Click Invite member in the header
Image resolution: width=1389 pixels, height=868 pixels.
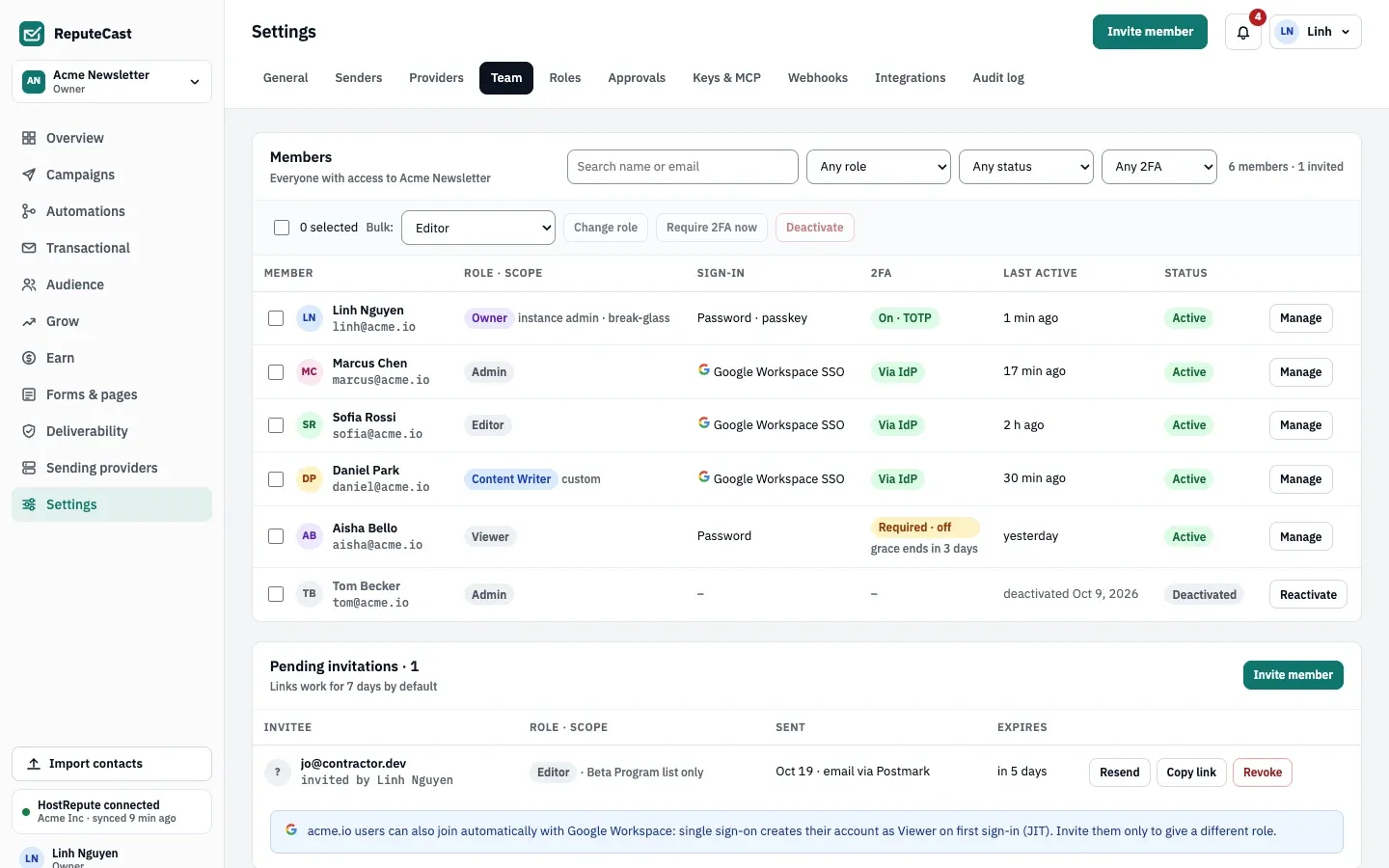(1150, 32)
